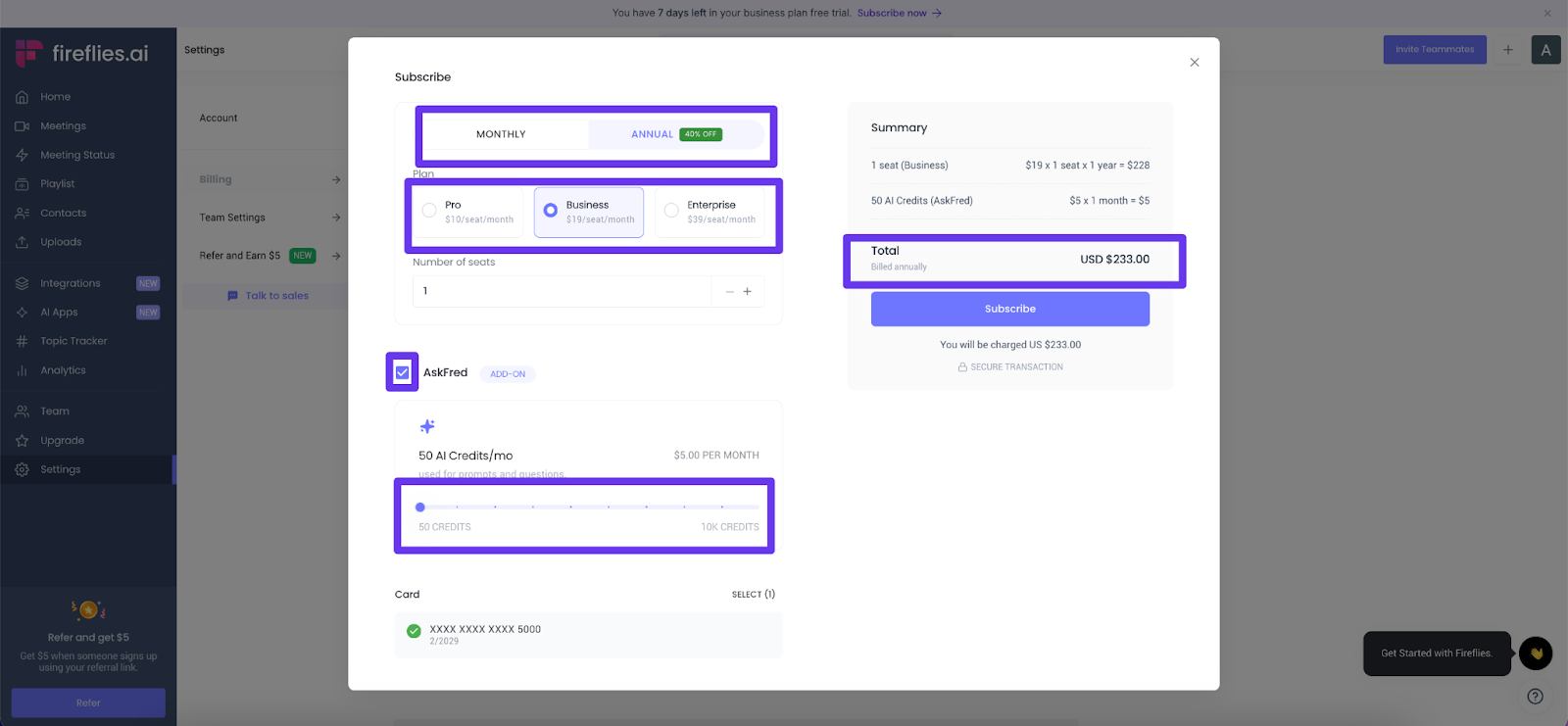Open the help question mark icon
This screenshot has height=726, width=1568.
click(1536, 697)
